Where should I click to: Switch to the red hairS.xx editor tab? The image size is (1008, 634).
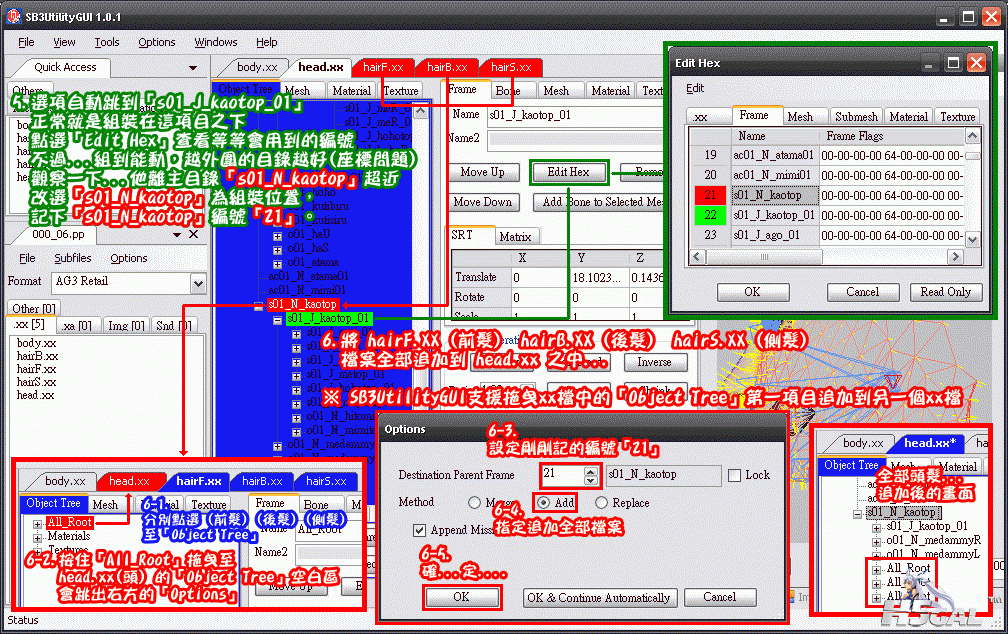(x=511, y=68)
